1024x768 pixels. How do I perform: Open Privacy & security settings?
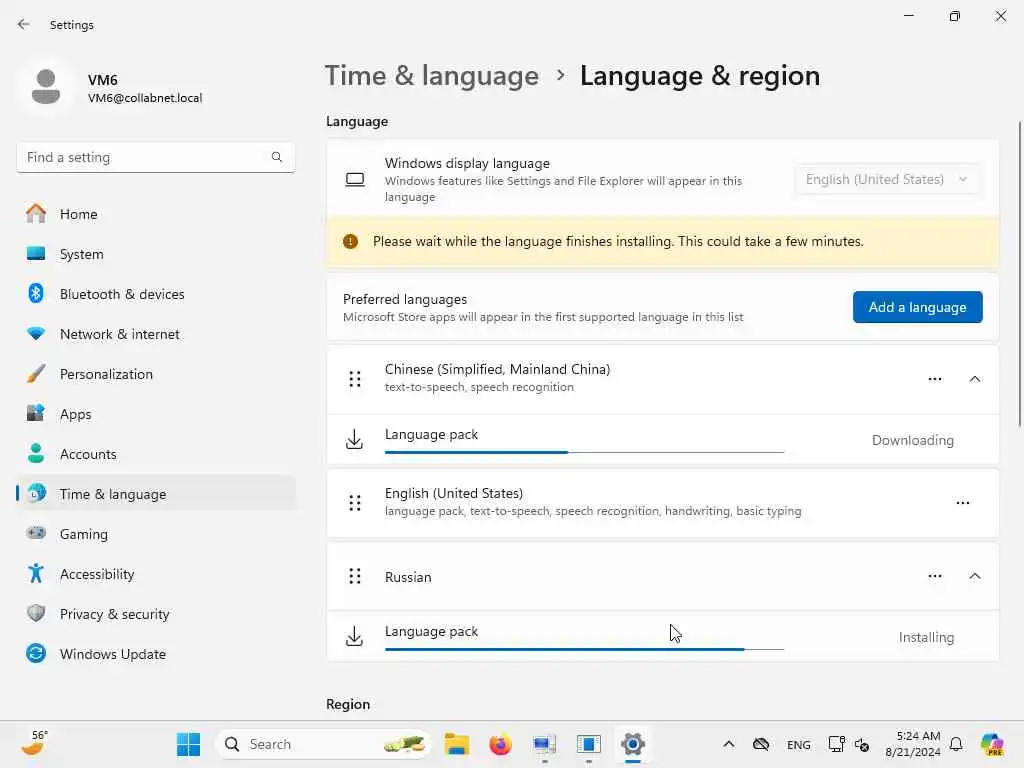coord(155,614)
